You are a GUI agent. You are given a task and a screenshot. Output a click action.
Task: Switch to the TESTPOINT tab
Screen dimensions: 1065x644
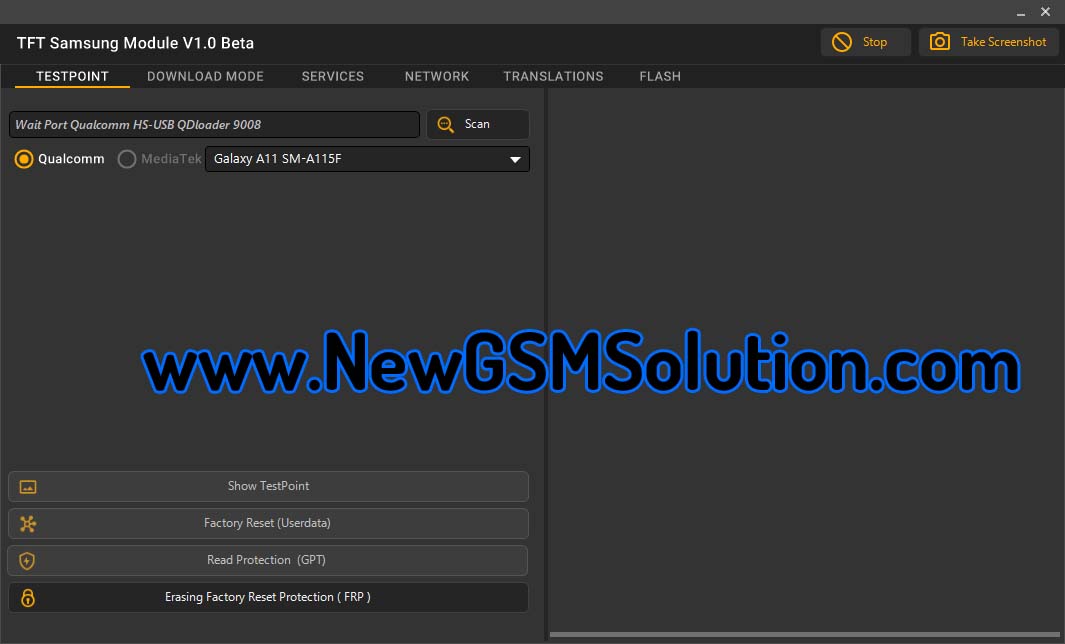pos(72,76)
